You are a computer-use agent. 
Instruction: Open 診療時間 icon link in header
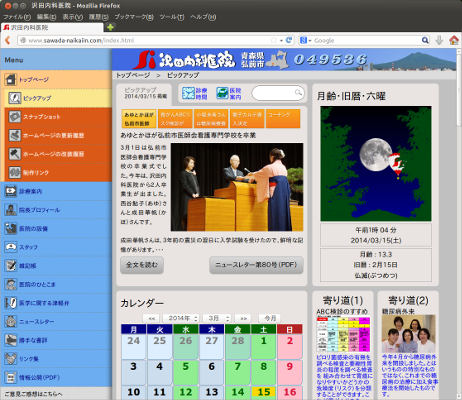(x=195, y=93)
